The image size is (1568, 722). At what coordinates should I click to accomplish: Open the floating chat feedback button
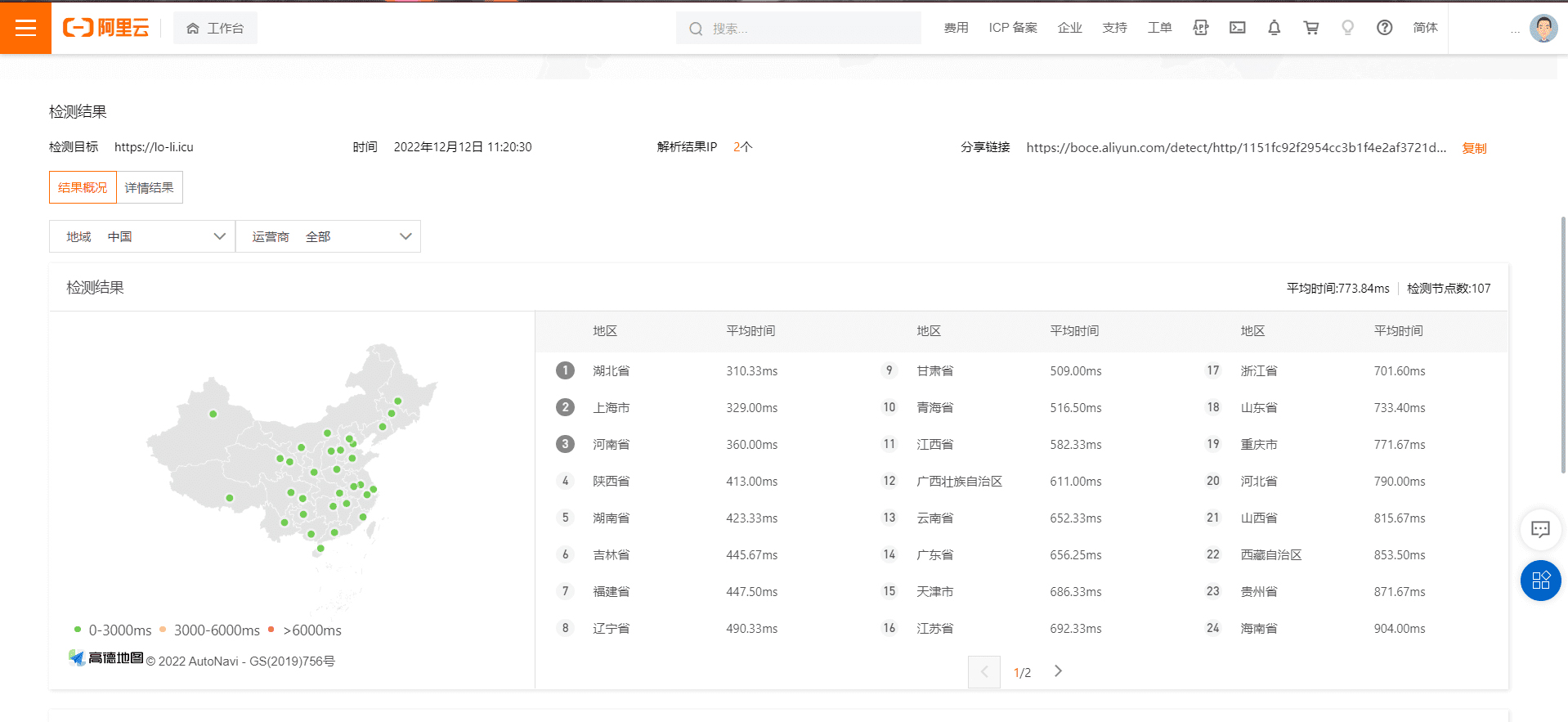pyautogui.click(x=1540, y=529)
